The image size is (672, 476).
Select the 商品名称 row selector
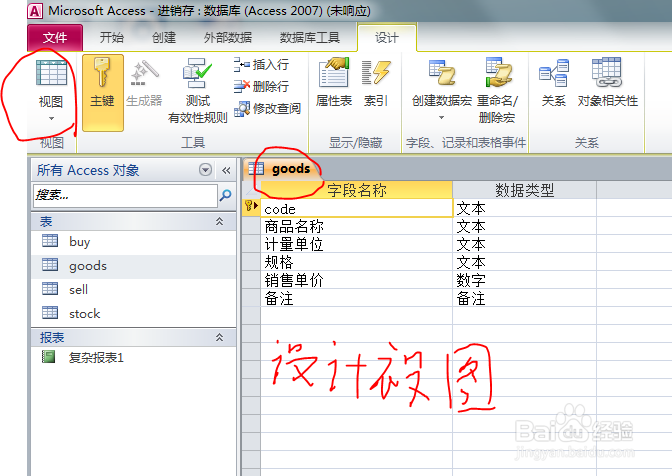(251, 226)
